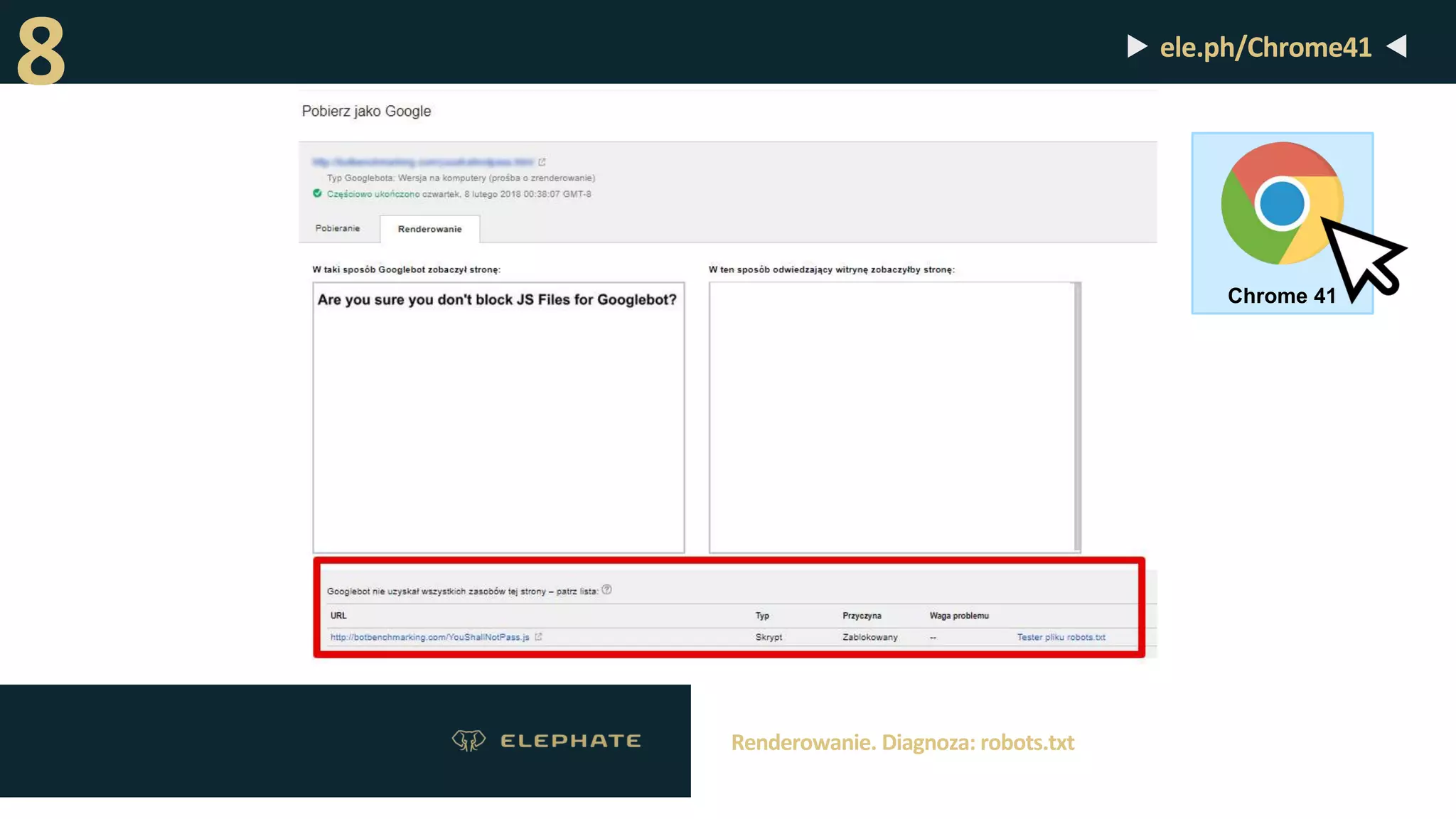
Task: Click the help question mark icon beside 'patrz lista'
Action: pos(606,589)
